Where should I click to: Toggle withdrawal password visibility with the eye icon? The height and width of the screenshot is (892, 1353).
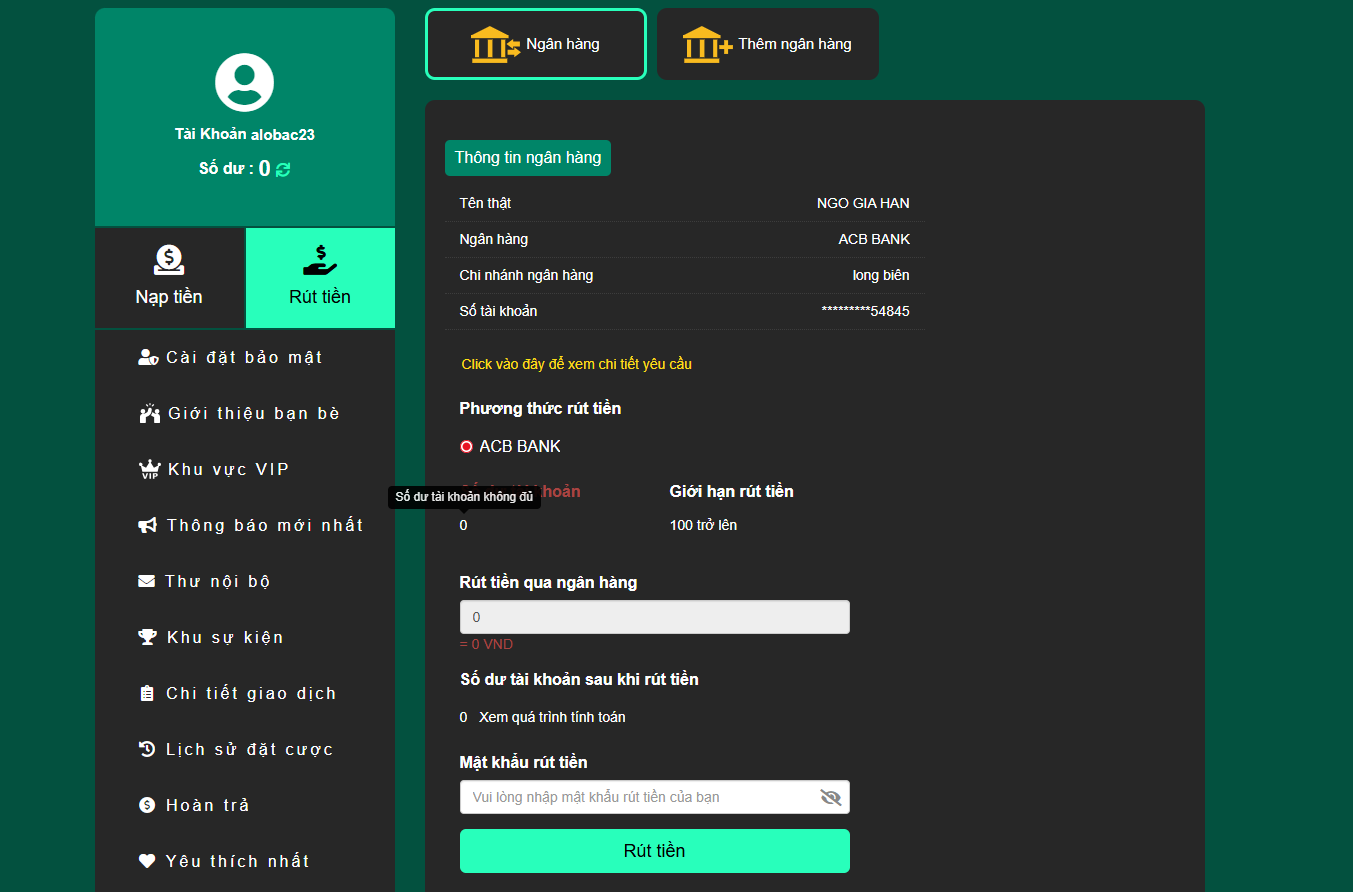pos(831,797)
